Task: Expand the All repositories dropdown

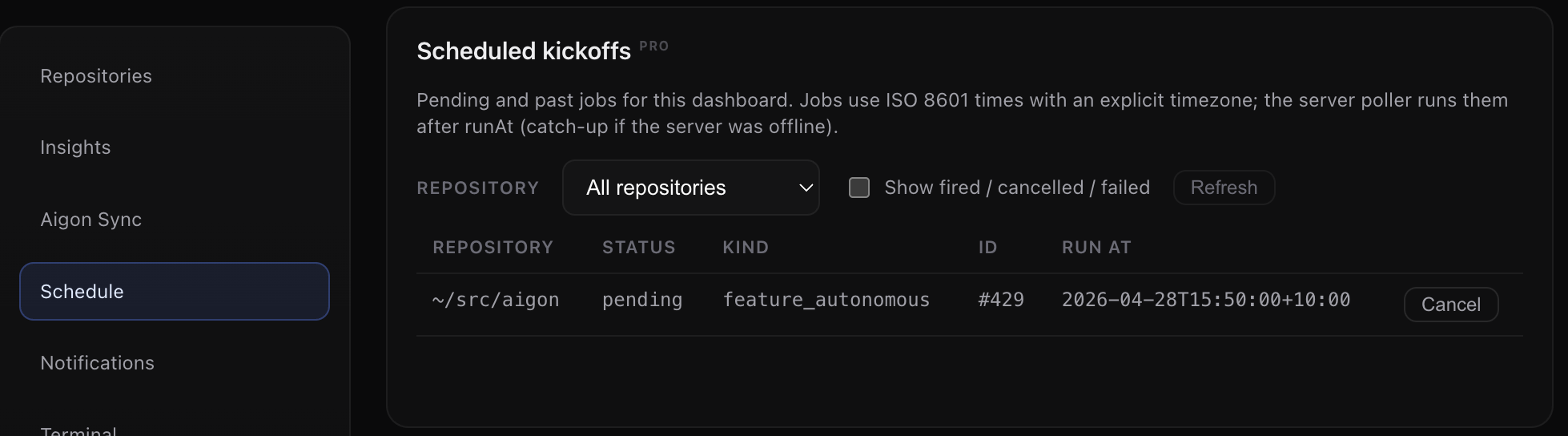Action: click(x=690, y=188)
